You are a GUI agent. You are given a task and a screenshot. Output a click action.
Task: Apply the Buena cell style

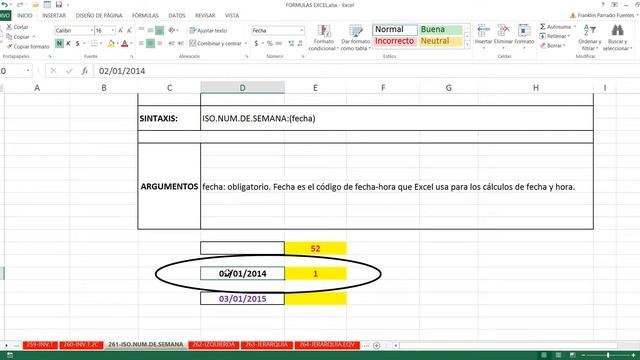coord(441,29)
